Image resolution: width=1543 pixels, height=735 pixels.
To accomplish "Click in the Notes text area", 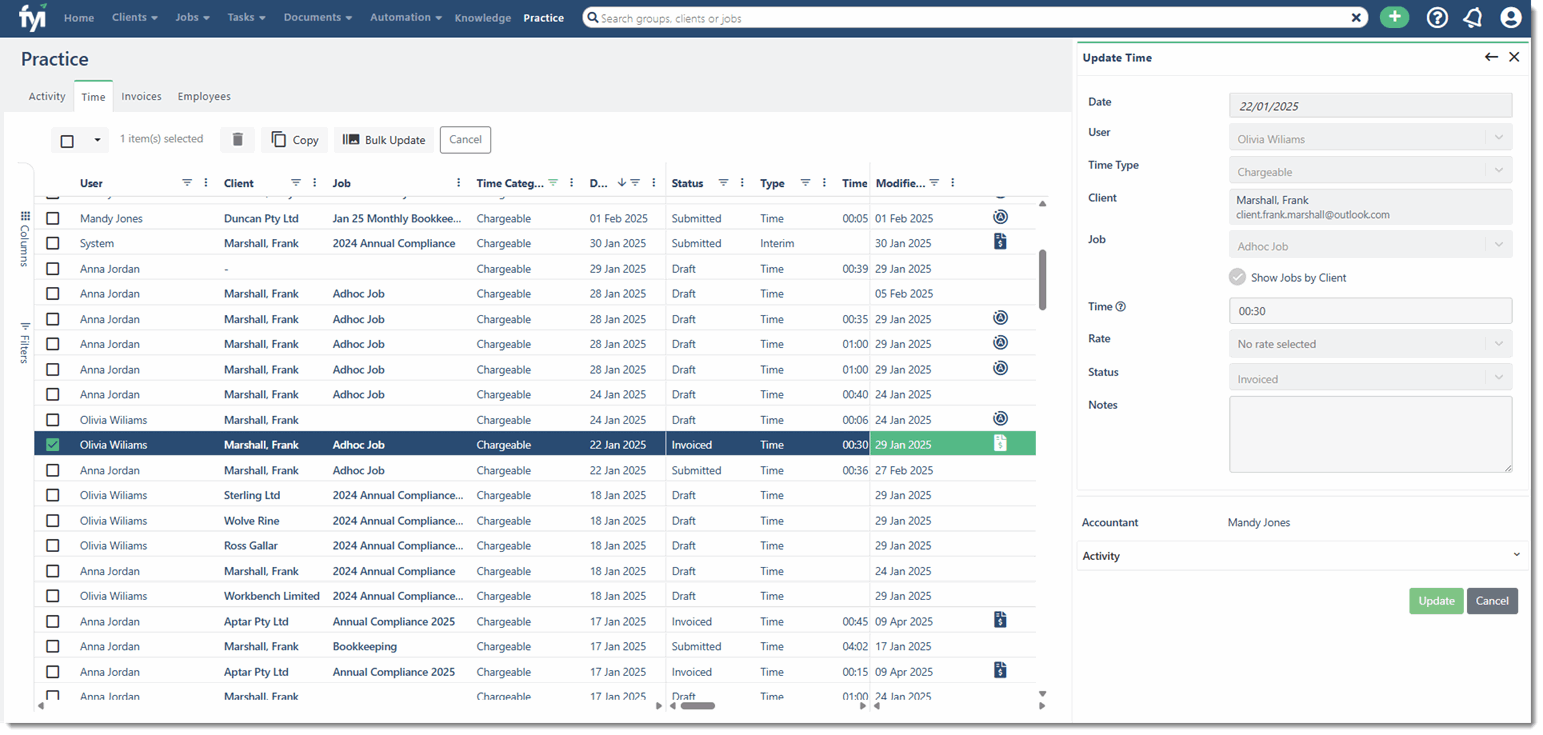I will 1370,433.
